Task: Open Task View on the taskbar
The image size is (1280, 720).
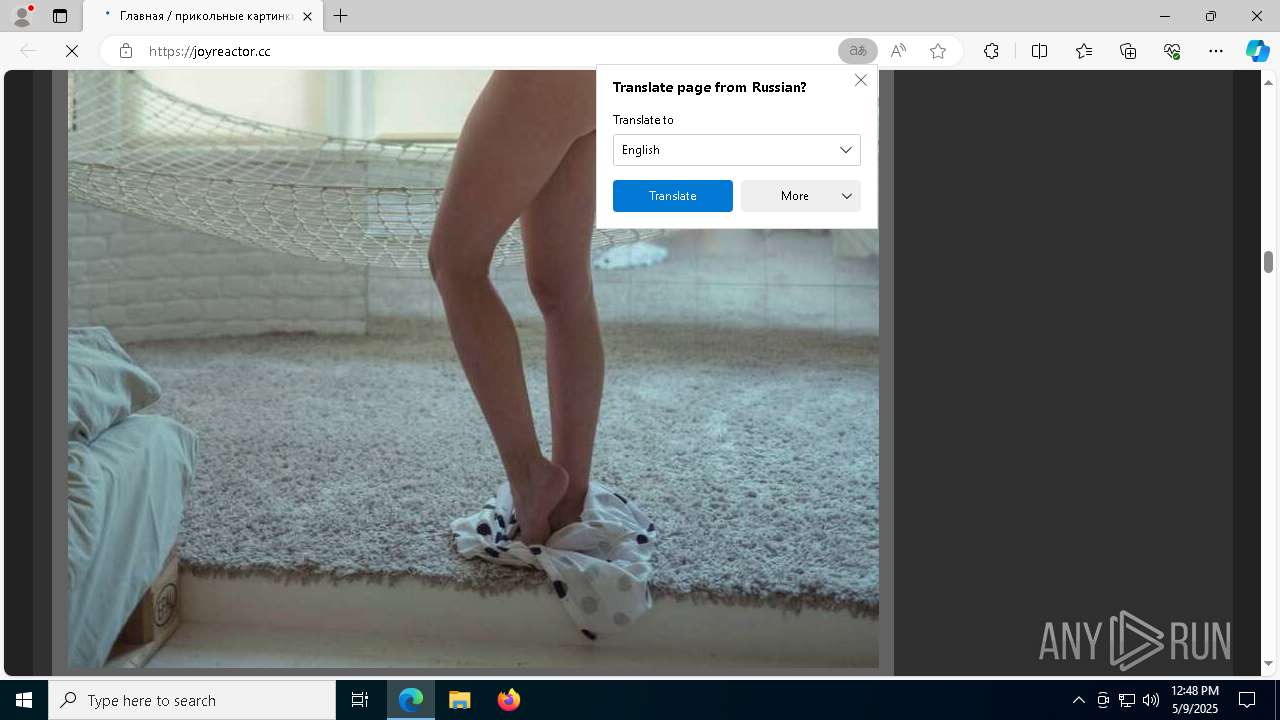Action: click(x=360, y=700)
